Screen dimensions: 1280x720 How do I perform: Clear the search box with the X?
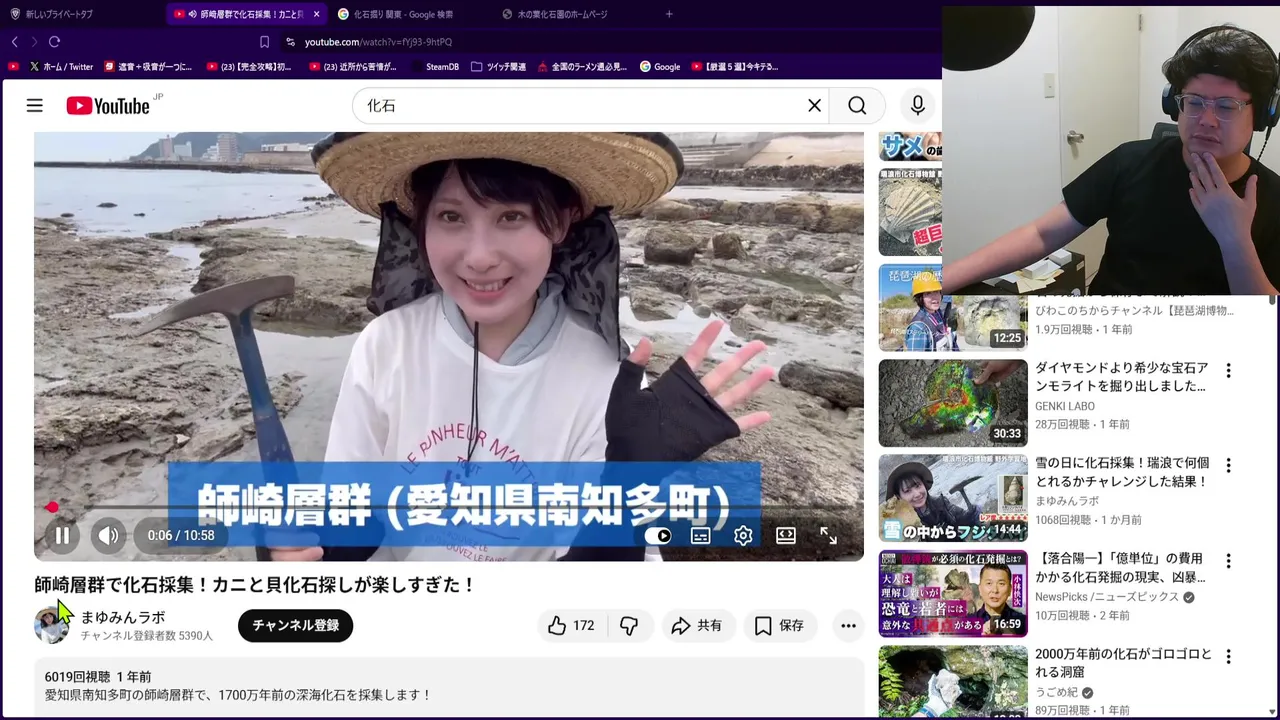[814, 106]
